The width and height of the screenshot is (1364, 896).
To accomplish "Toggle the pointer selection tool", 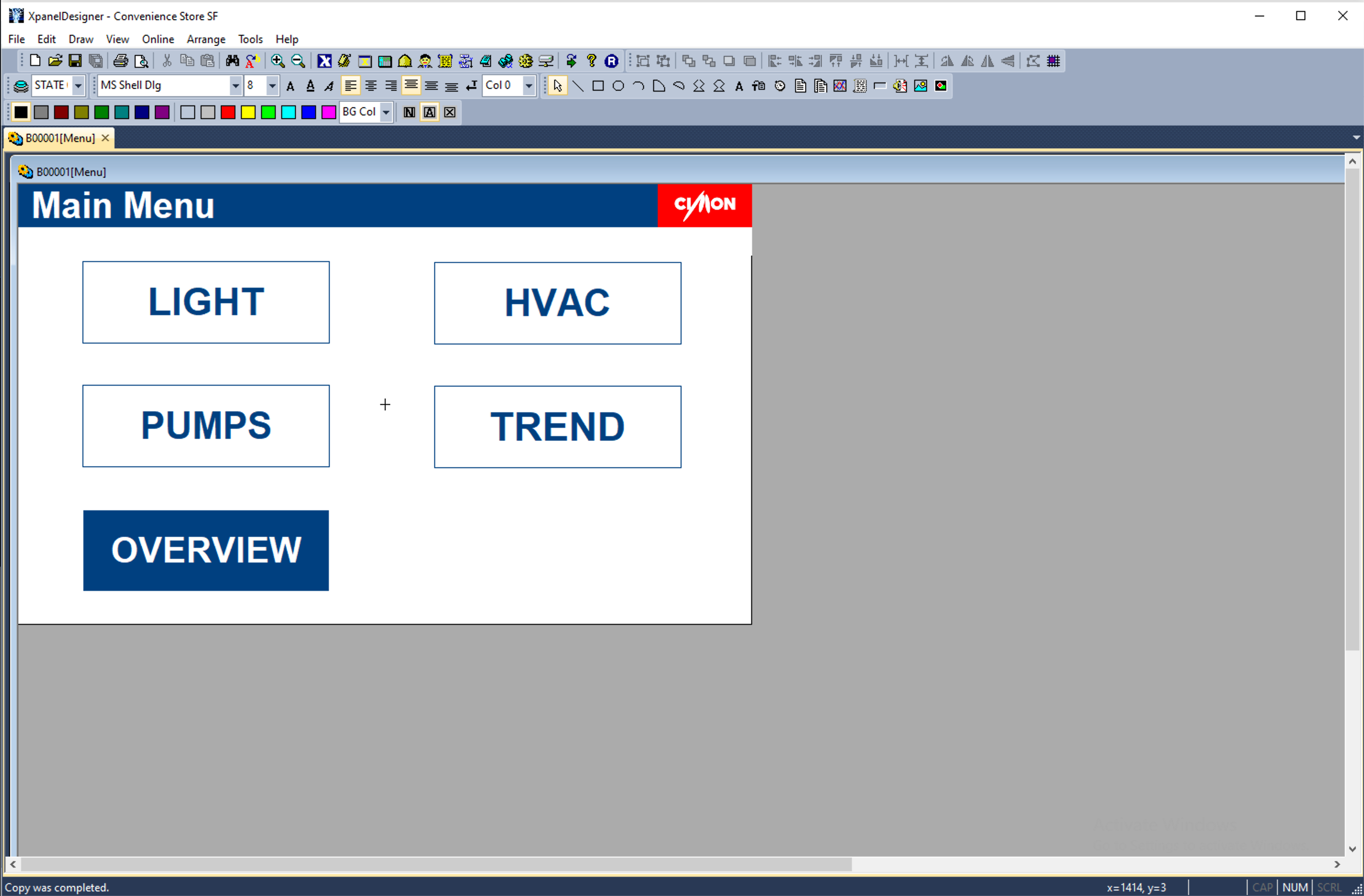I will click(557, 86).
